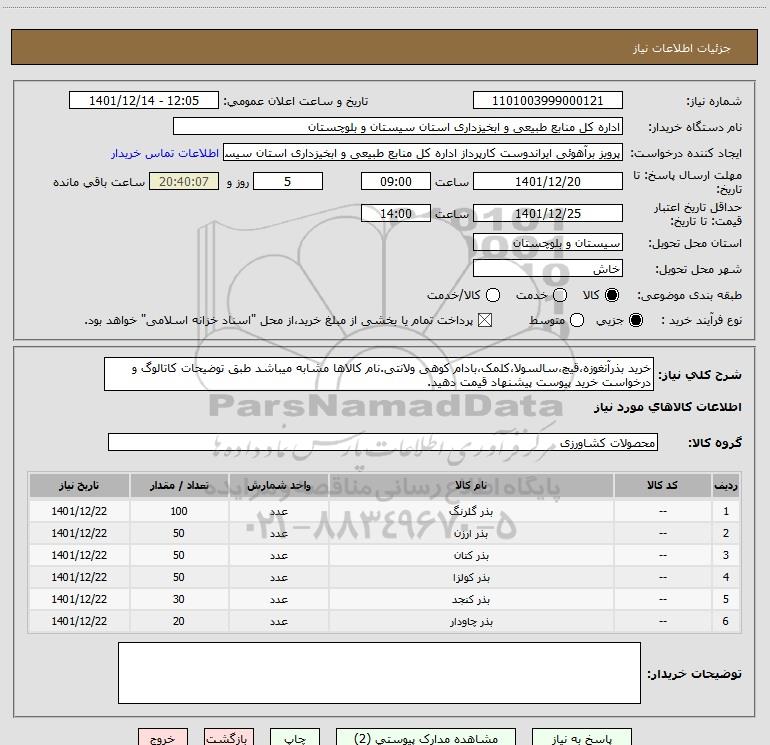Click the بازگشت back button
This screenshot has width=770, height=745.
point(229,738)
